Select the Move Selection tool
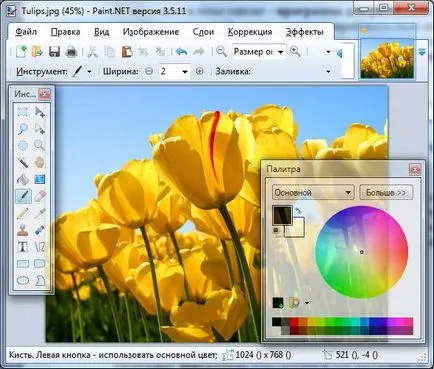The width and height of the screenshot is (434, 369). pos(40,129)
